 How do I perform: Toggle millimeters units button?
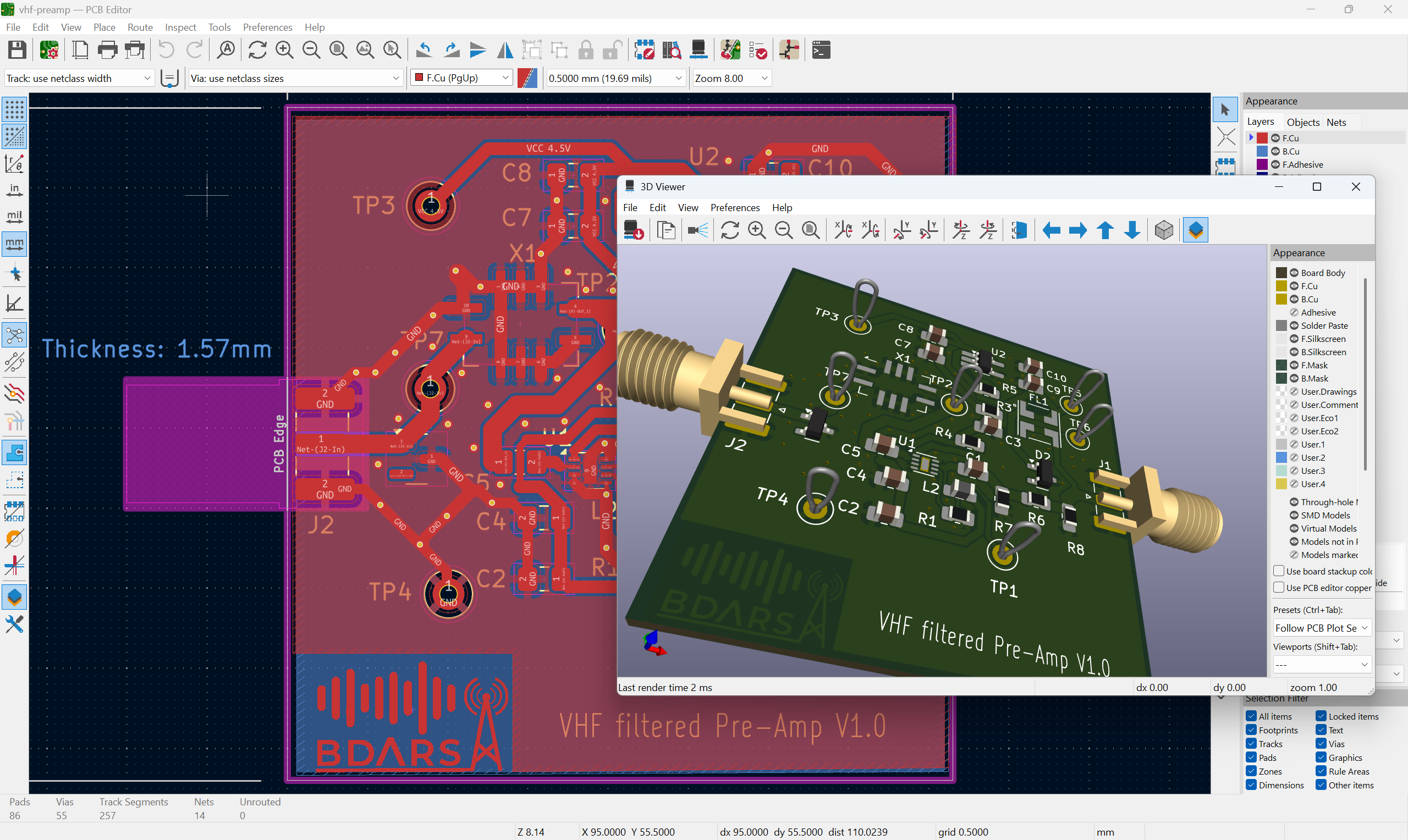pyautogui.click(x=14, y=245)
